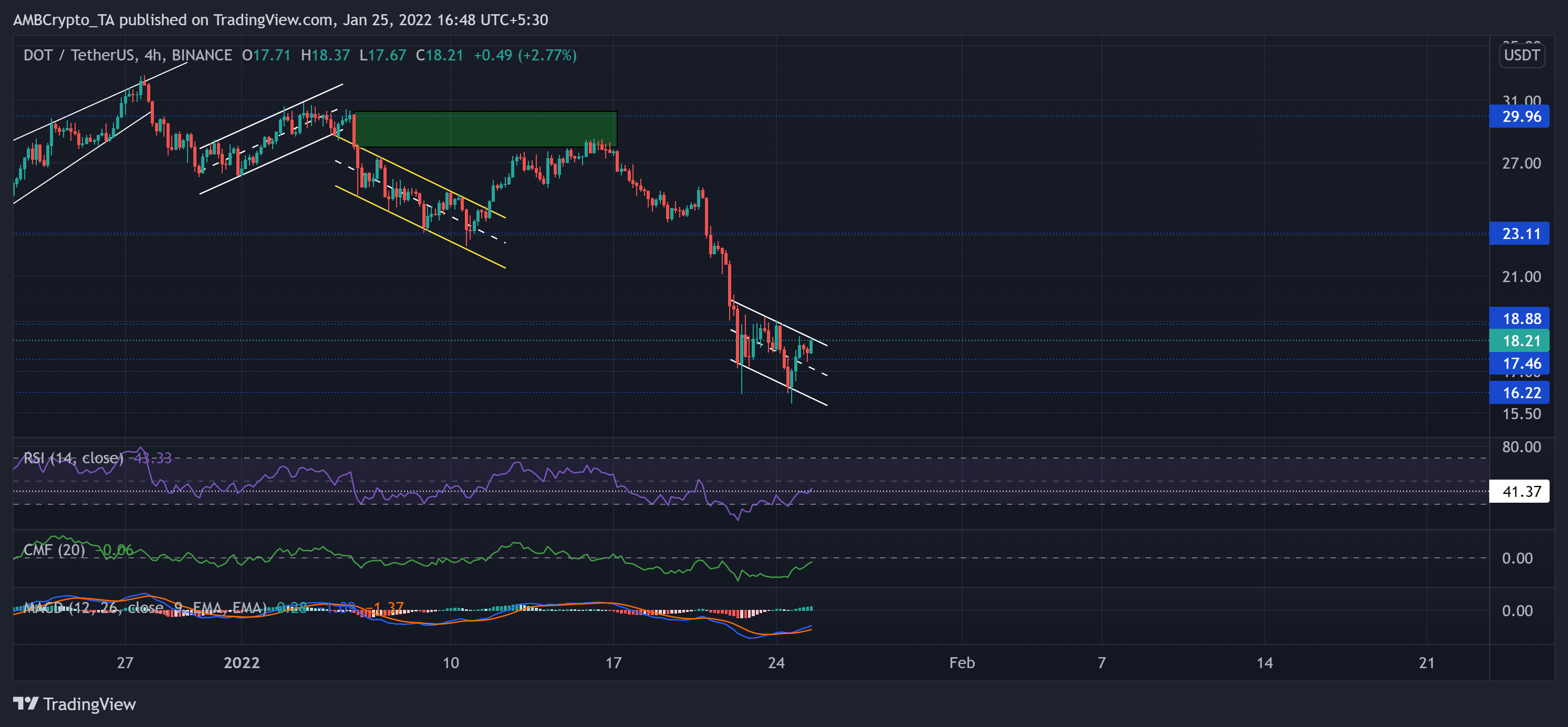The height and width of the screenshot is (727, 1568).
Task: Click the 15.50 price axis label
Action: click(1521, 414)
